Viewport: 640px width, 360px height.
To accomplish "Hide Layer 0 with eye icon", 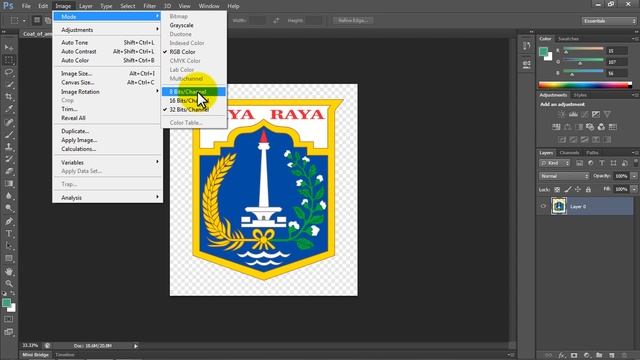I will coord(543,206).
